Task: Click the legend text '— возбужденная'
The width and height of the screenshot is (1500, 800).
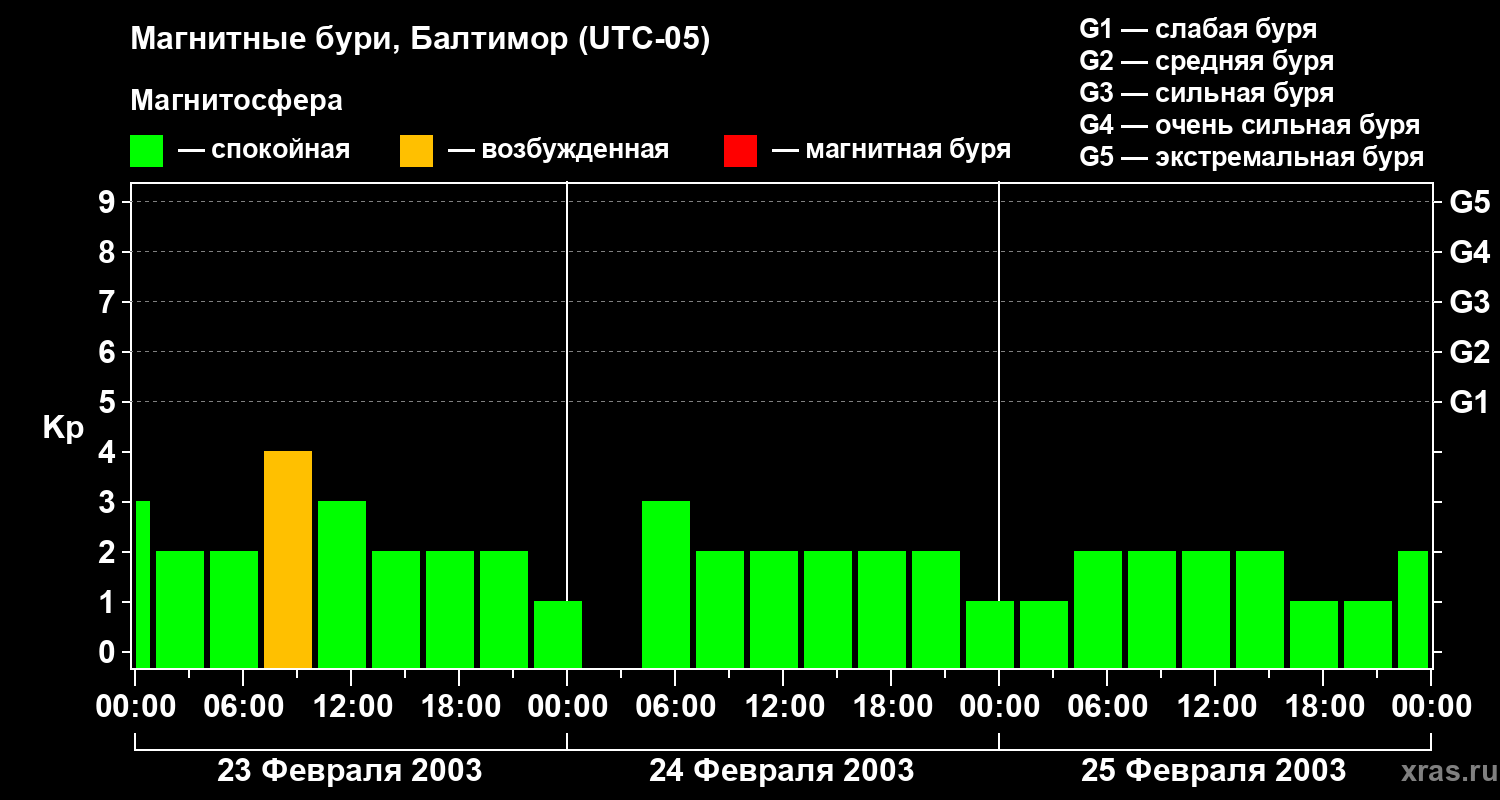Action: click(558, 150)
